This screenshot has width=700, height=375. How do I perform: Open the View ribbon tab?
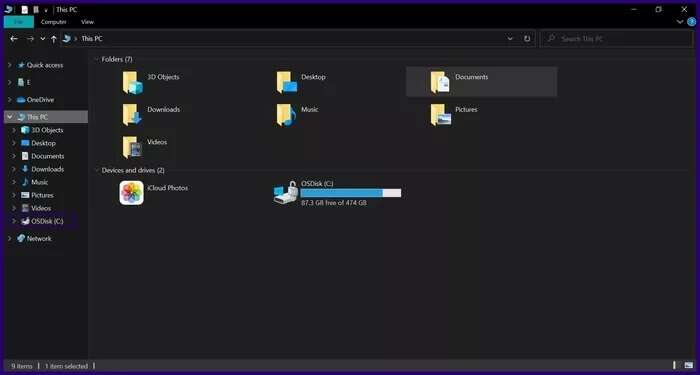[88, 22]
